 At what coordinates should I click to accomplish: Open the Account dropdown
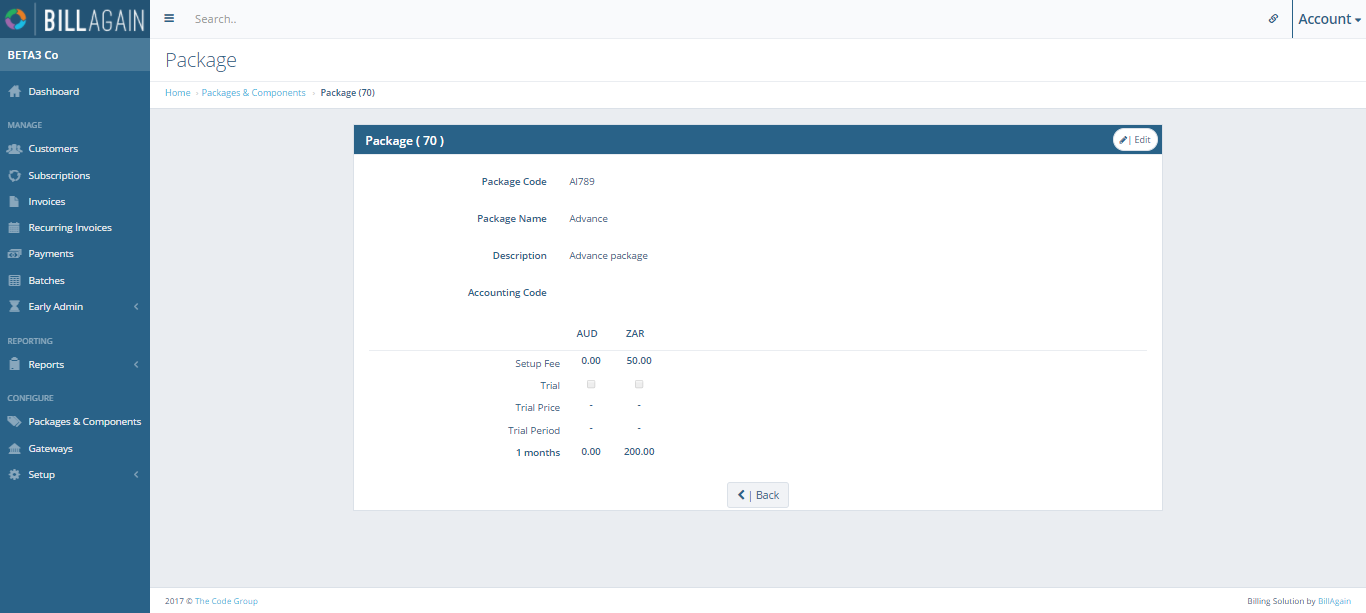point(1329,19)
